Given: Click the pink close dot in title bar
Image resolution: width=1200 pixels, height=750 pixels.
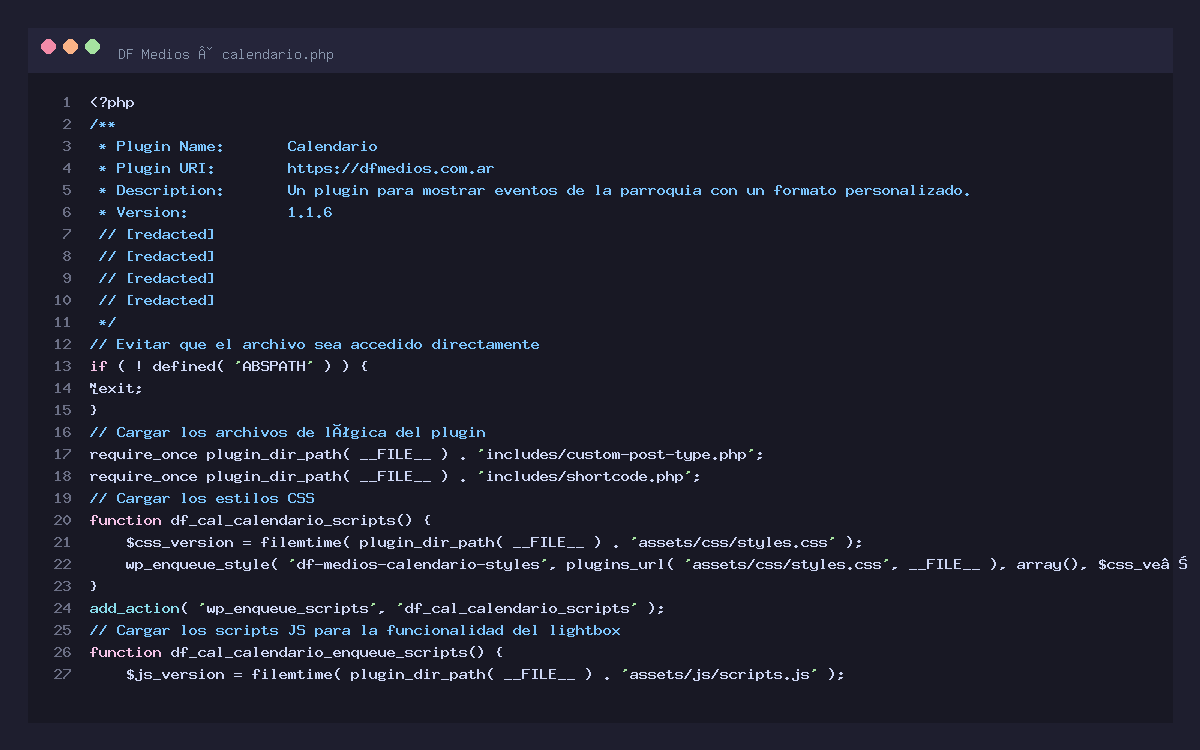Looking at the screenshot, I should [x=48, y=46].
